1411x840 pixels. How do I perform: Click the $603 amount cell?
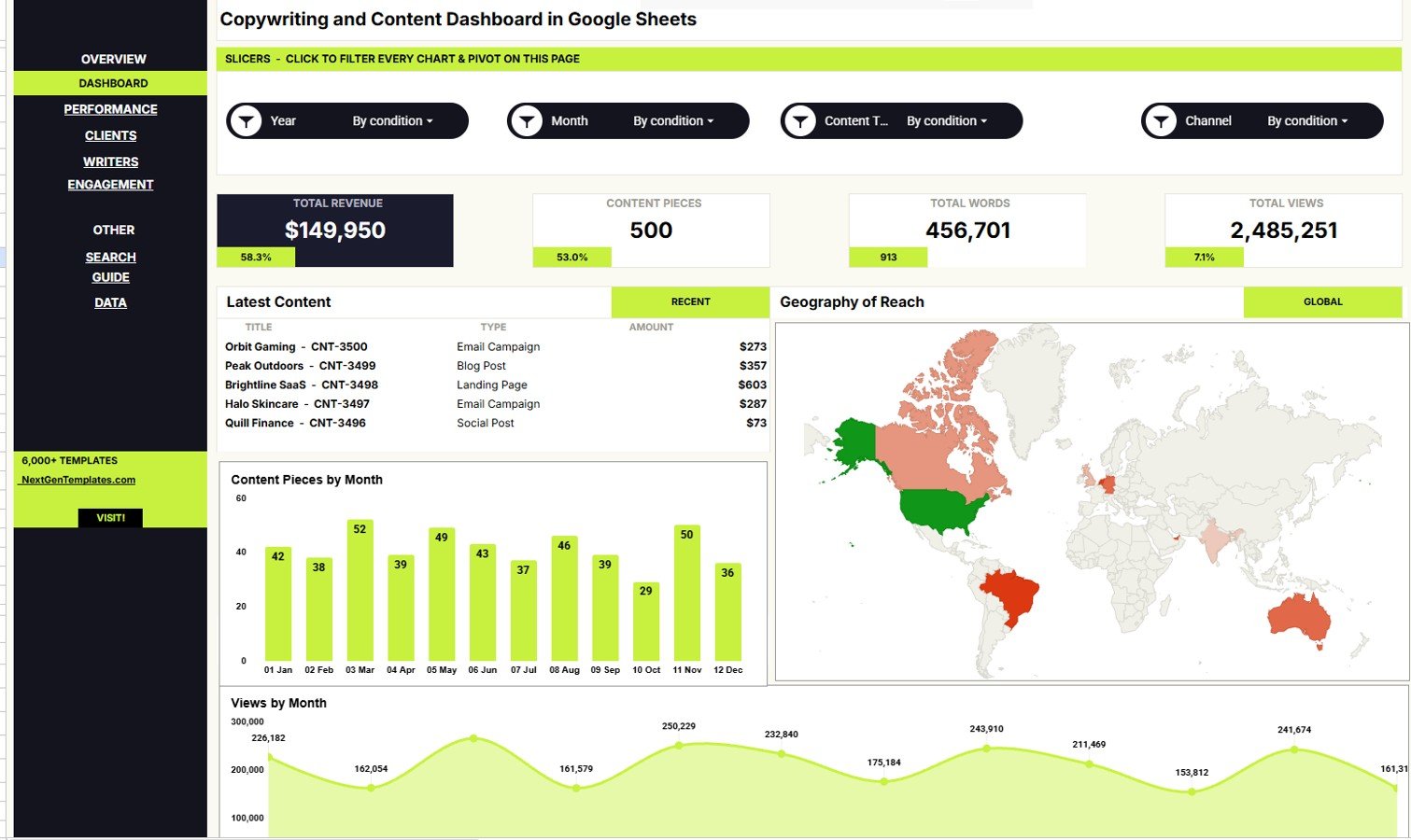tap(752, 385)
